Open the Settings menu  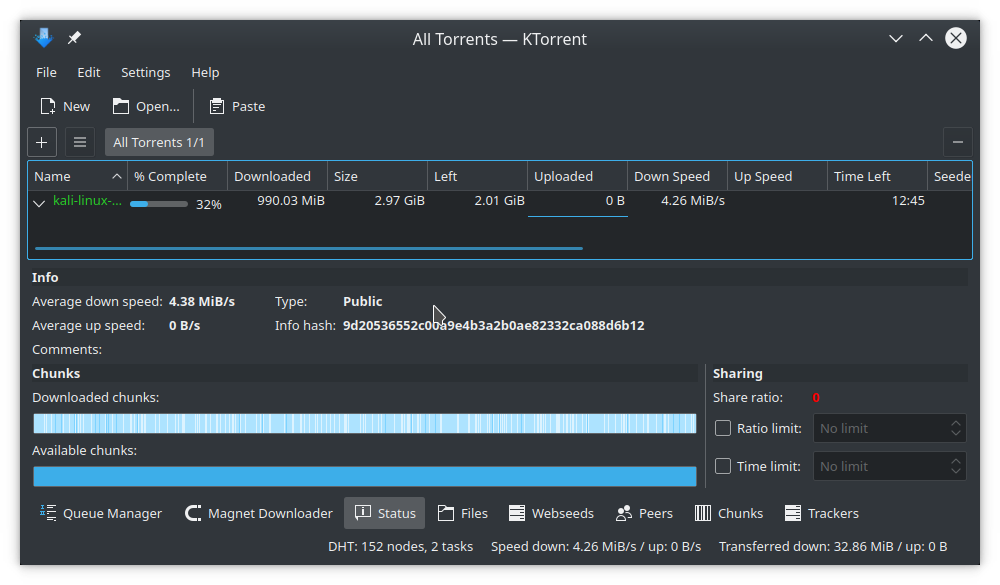[145, 73]
